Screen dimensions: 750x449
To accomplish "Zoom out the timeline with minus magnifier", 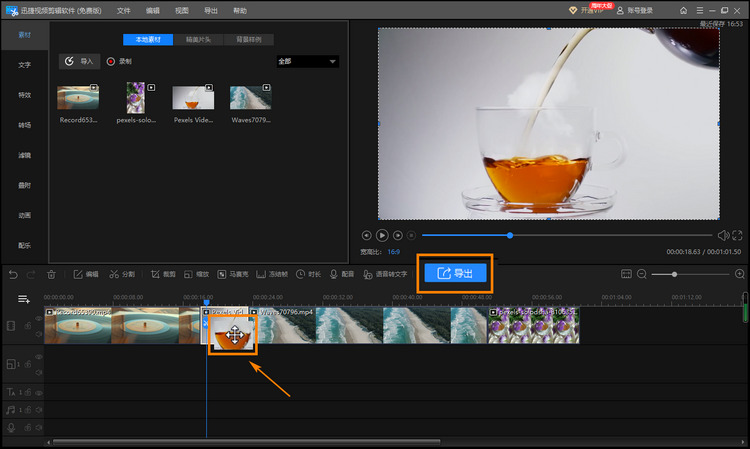I will pos(642,274).
